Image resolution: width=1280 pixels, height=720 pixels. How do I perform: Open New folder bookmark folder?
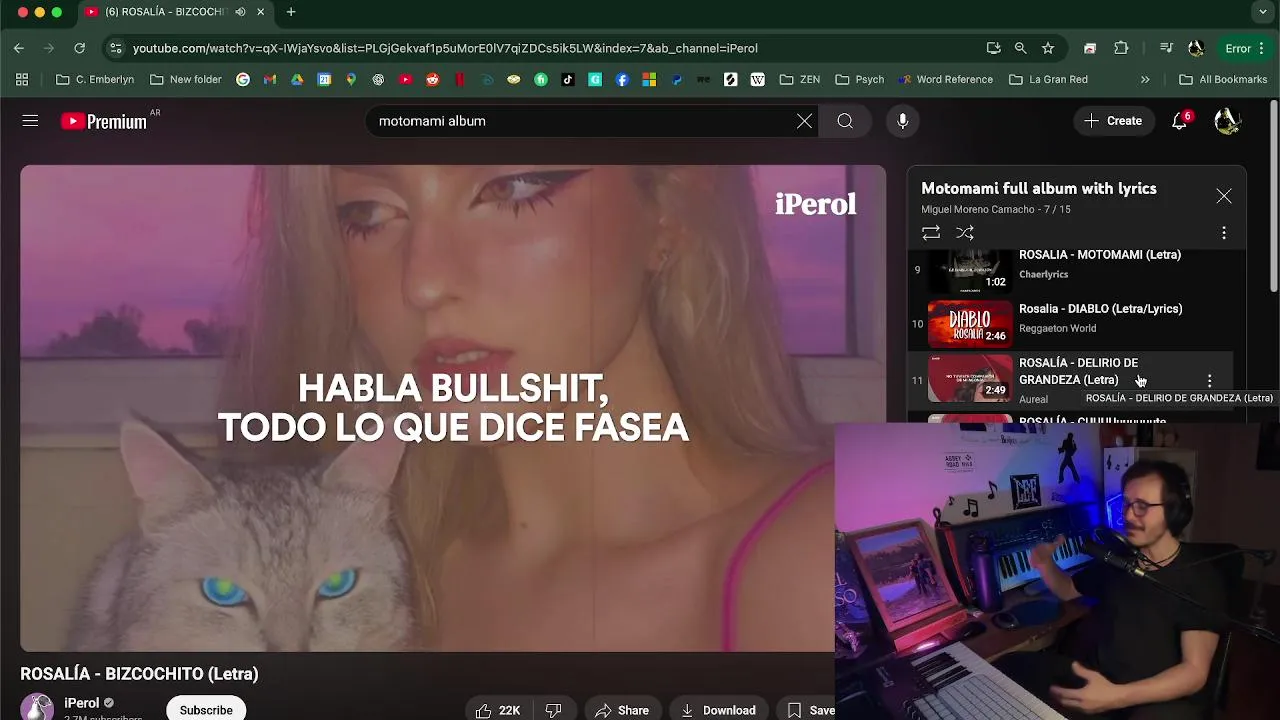point(185,79)
